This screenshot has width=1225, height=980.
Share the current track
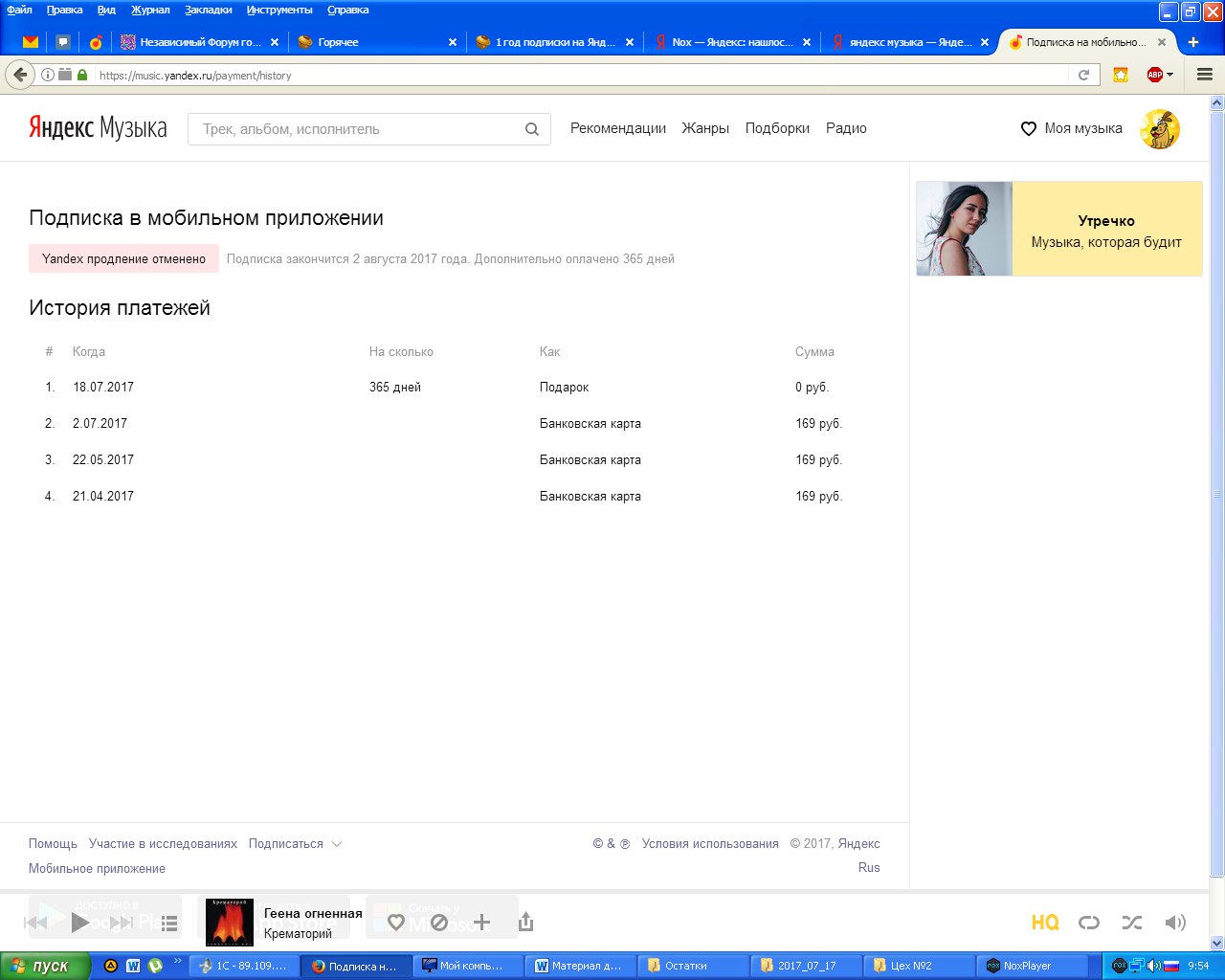tap(525, 922)
